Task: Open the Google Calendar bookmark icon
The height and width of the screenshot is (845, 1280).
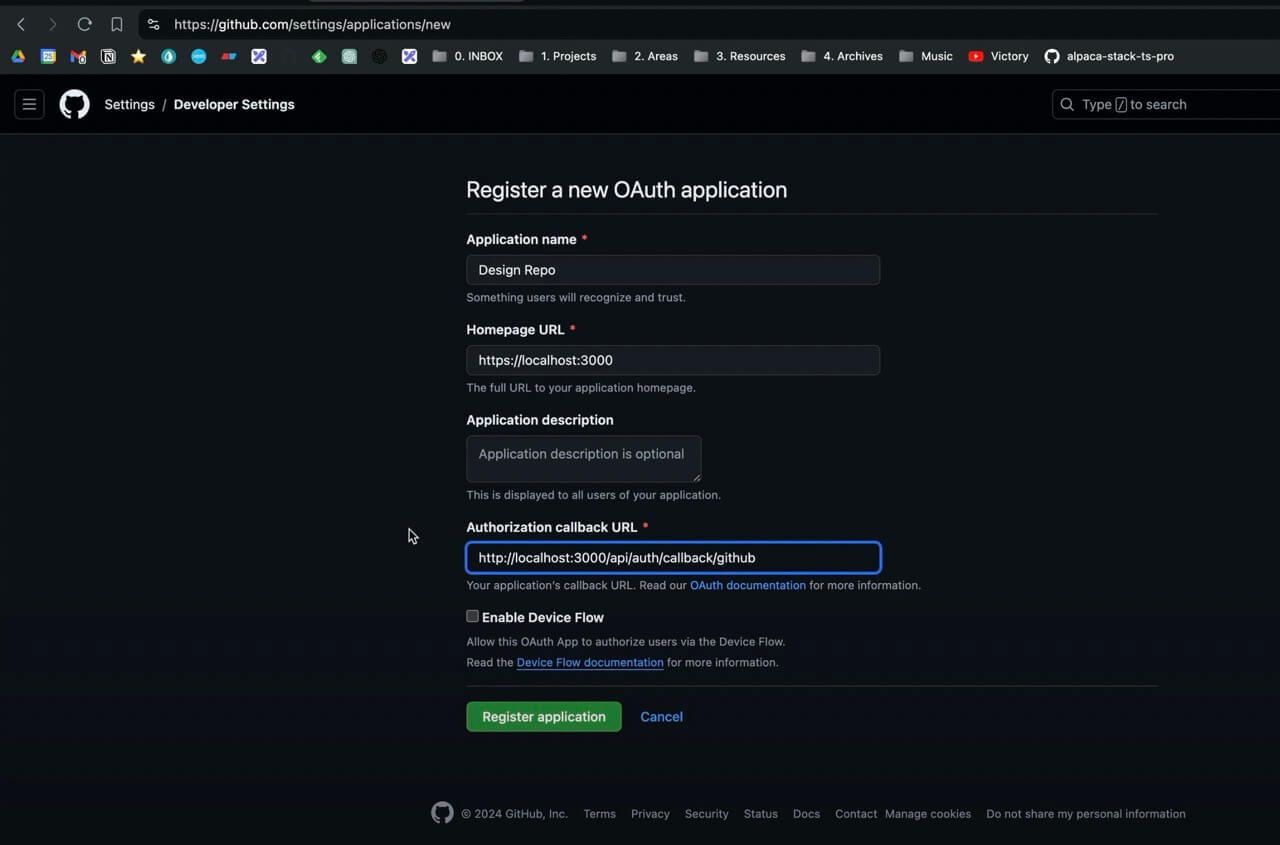Action: [x=48, y=56]
